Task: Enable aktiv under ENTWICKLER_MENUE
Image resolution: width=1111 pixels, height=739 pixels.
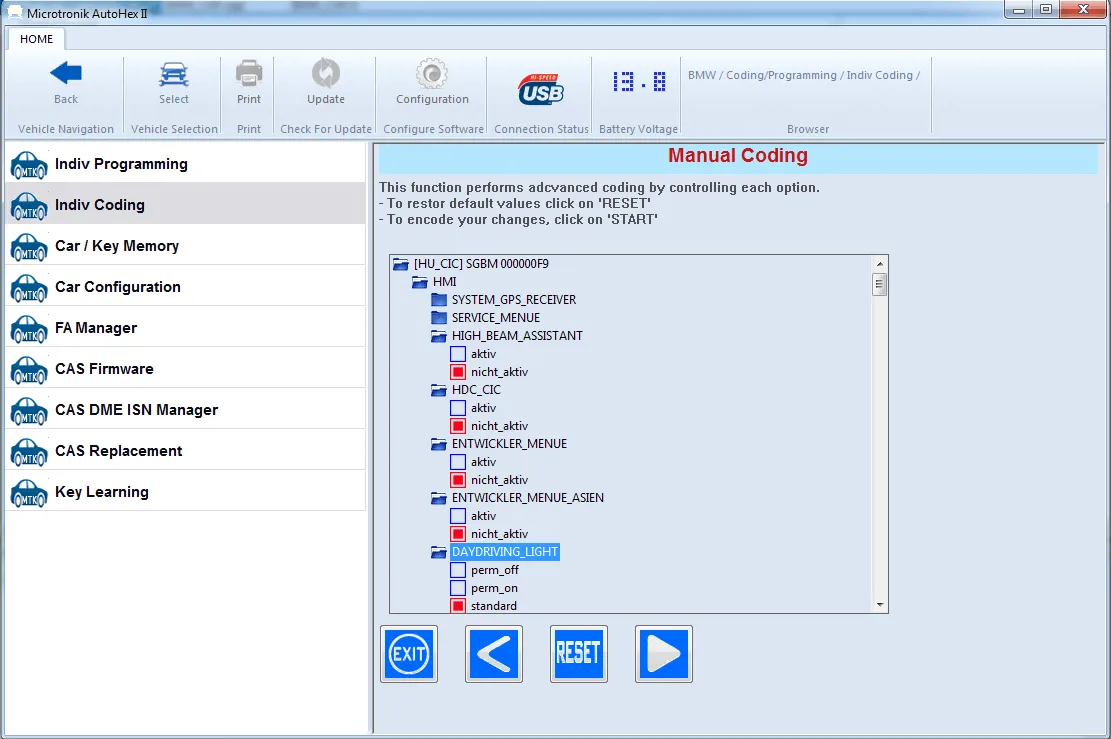Action: (x=458, y=462)
